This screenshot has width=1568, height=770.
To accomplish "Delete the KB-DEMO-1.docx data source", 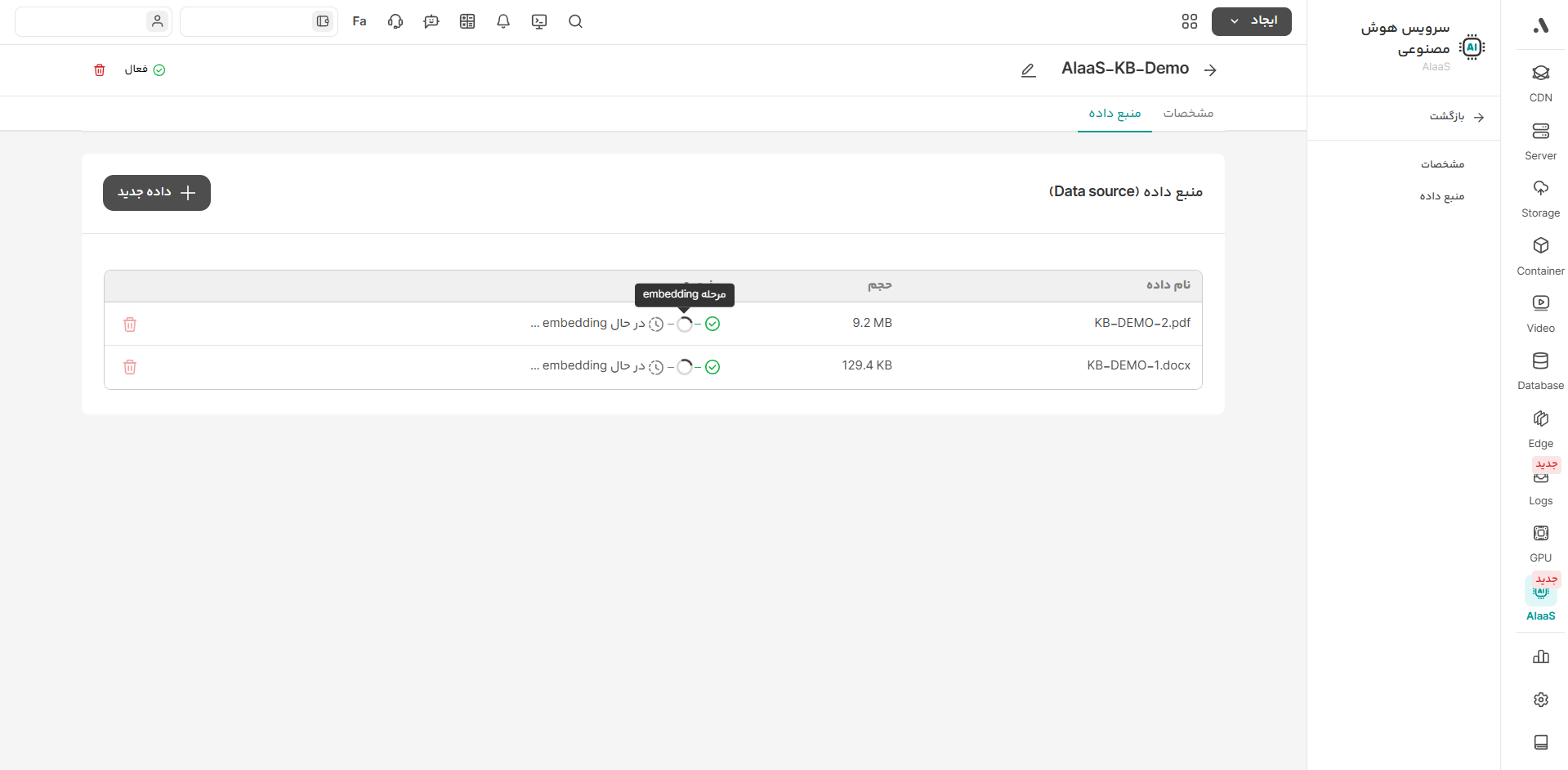I will [x=130, y=367].
